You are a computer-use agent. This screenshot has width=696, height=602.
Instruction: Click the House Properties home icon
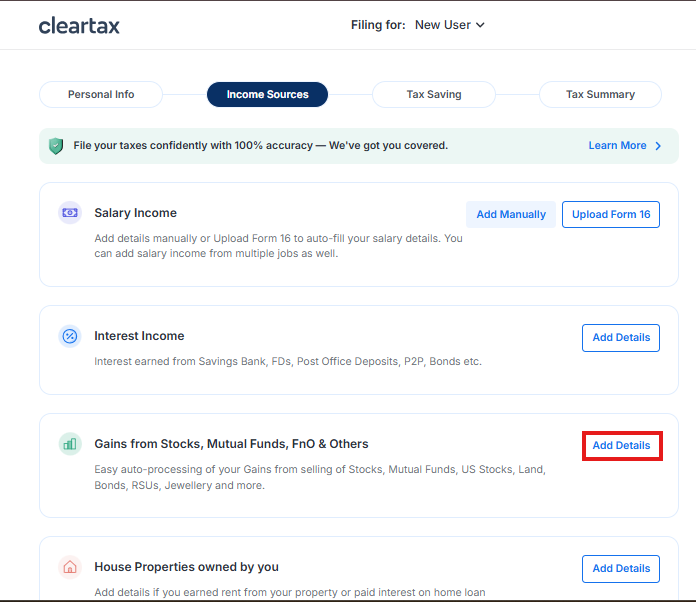70,567
